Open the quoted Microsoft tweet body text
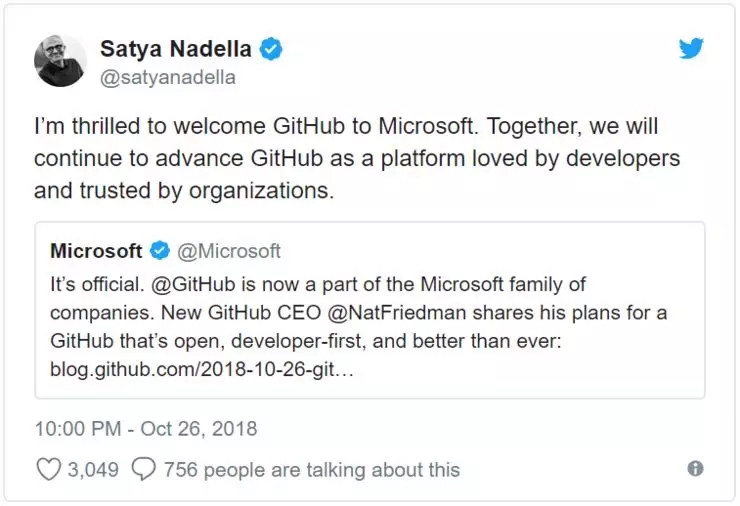Screen dimensions: 740x506 (359, 327)
